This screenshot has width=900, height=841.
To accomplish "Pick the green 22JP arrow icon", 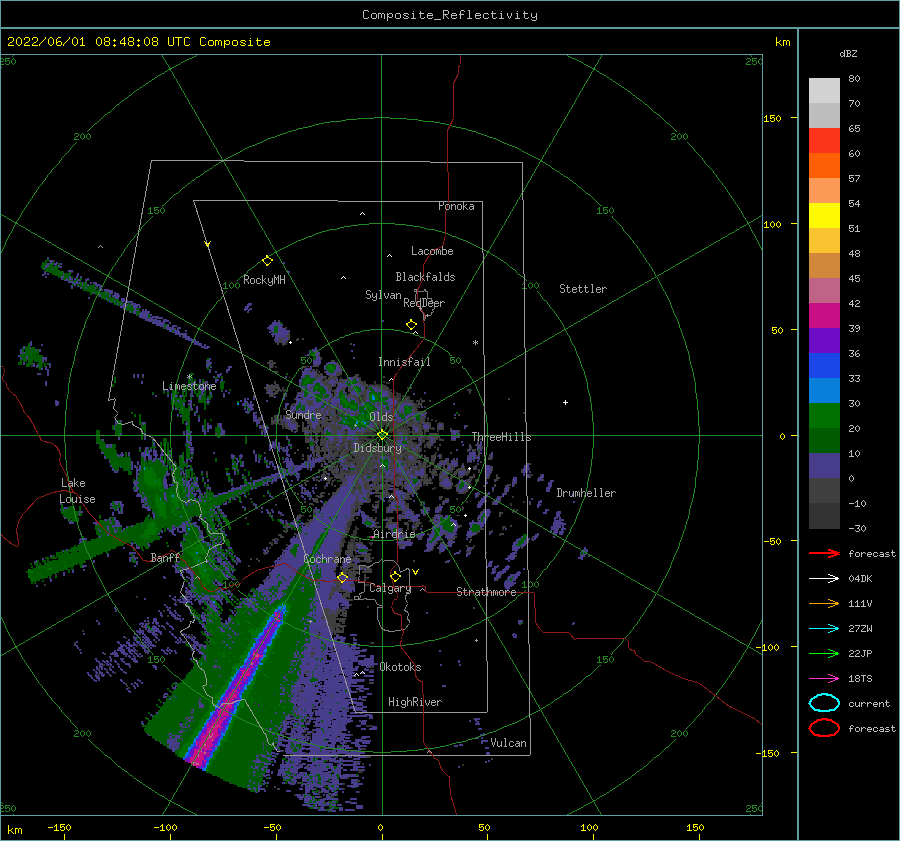I will (x=824, y=653).
